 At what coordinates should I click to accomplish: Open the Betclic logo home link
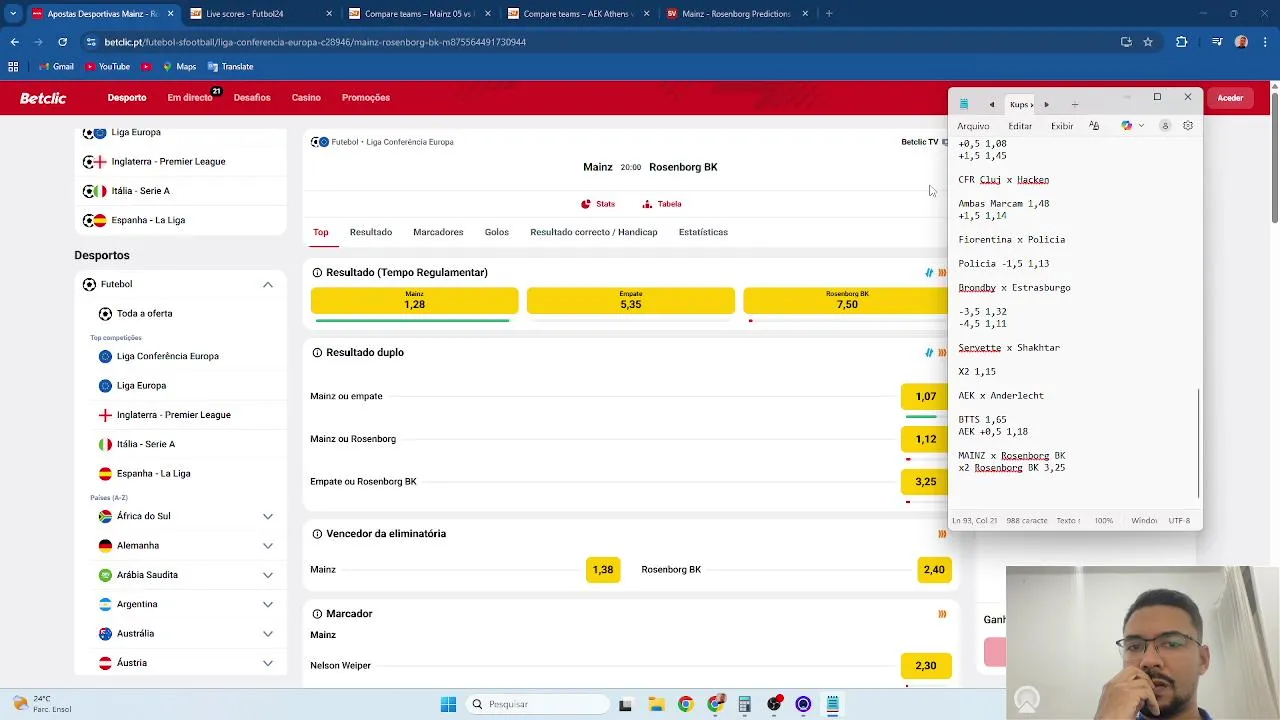[43, 98]
